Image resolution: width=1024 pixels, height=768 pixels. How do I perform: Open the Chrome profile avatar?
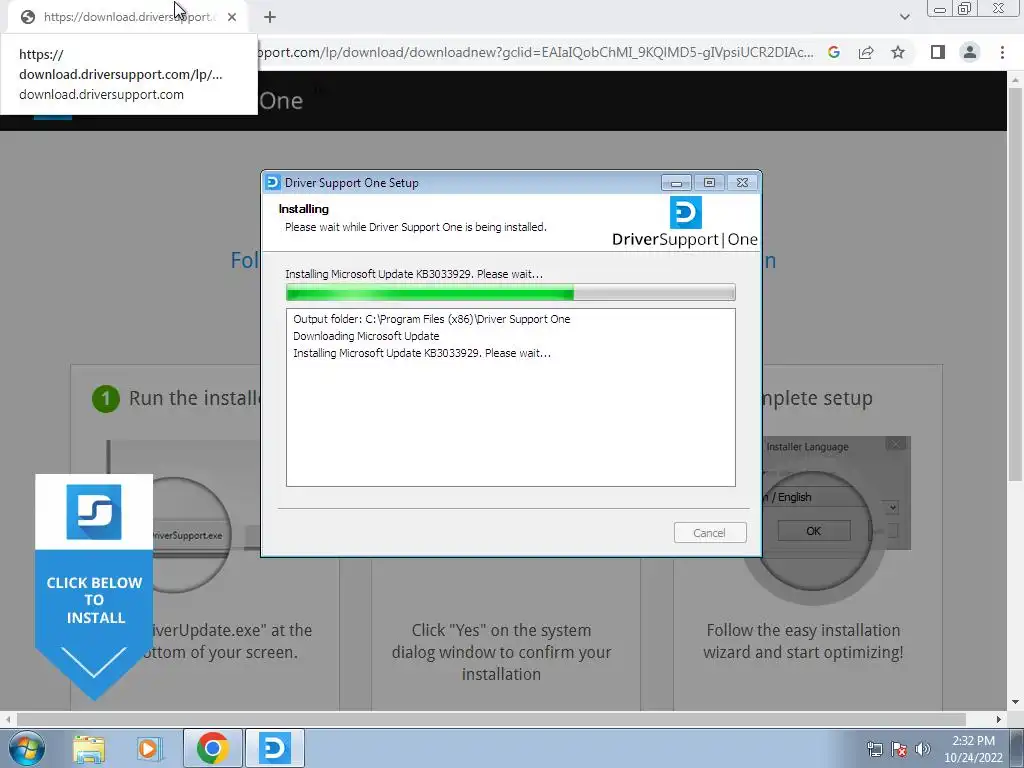[x=970, y=52]
